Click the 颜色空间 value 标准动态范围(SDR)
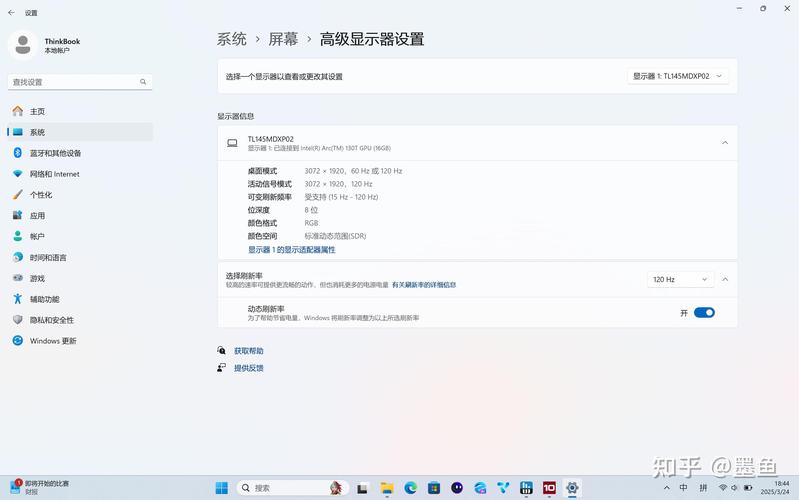The width and height of the screenshot is (799, 500). (x=335, y=236)
